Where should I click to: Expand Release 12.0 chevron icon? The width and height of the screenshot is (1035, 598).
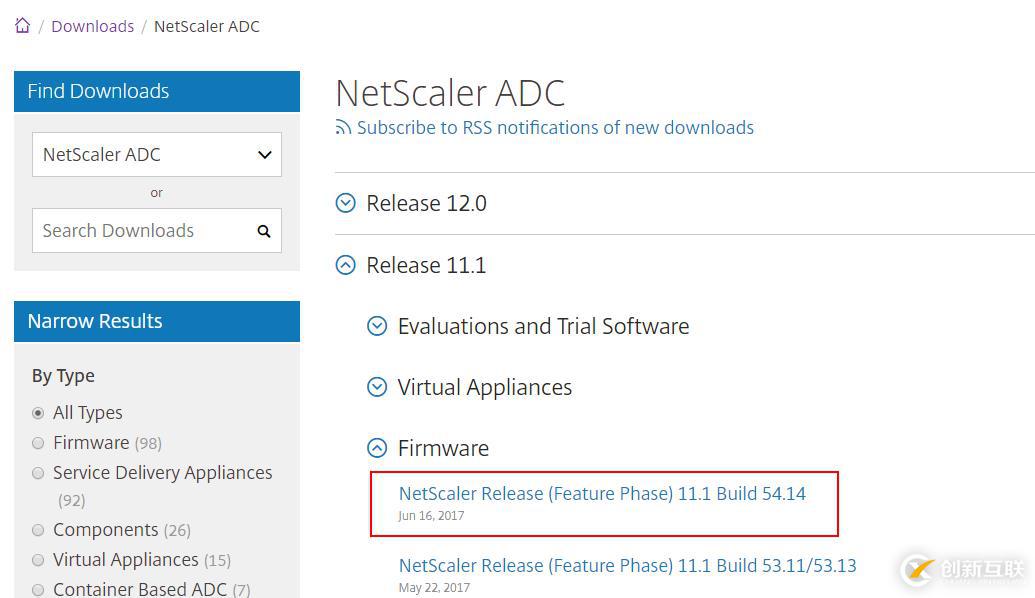pyautogui.click(x=346, y=203)
